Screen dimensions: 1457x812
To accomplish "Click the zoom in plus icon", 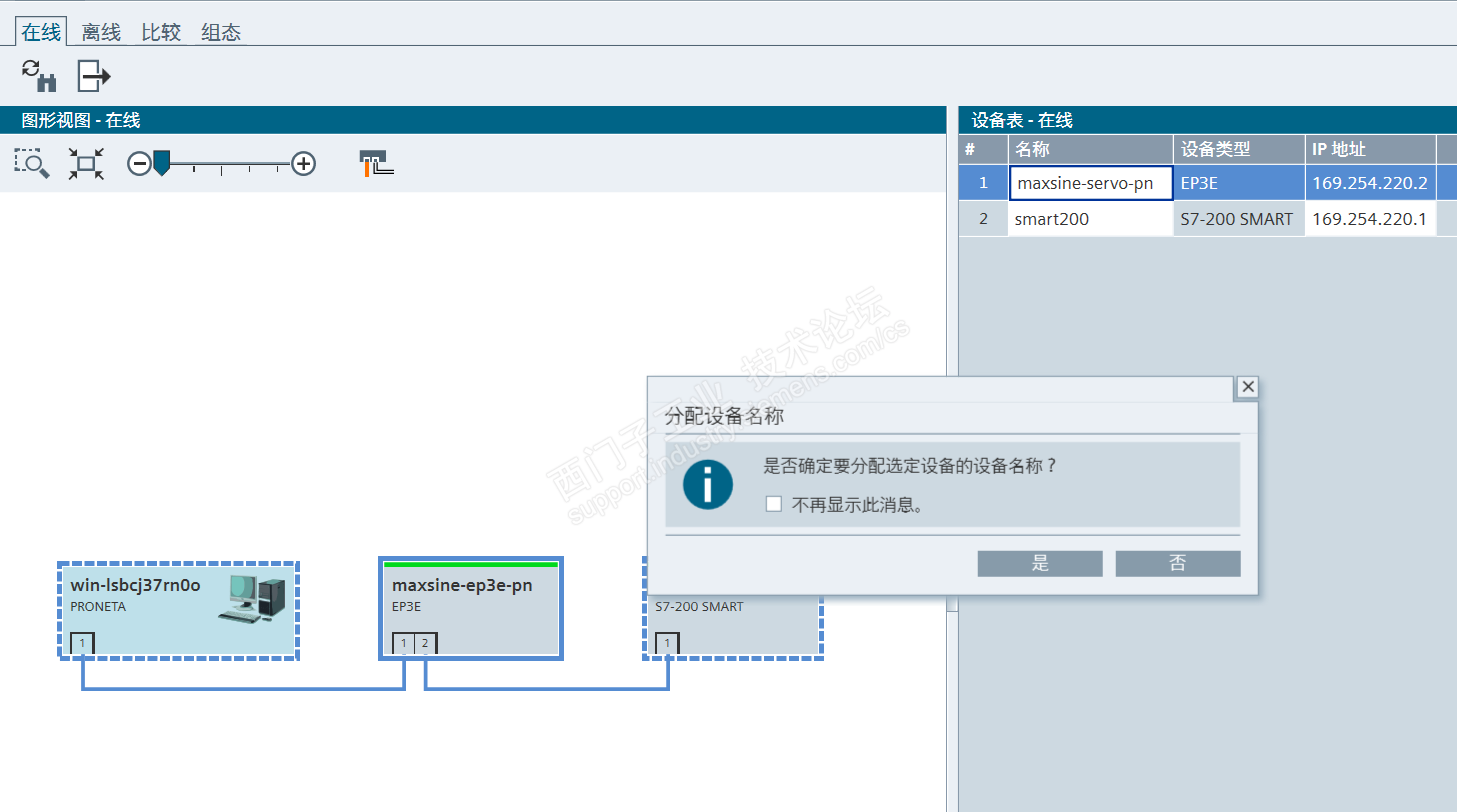I will click(x=304, y=163).
